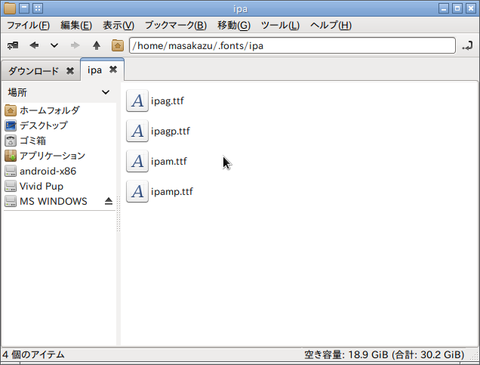Click the 4 個のアイテム status text
The width and height of the screenshot is (480, 365).
[x=33, y=355]
